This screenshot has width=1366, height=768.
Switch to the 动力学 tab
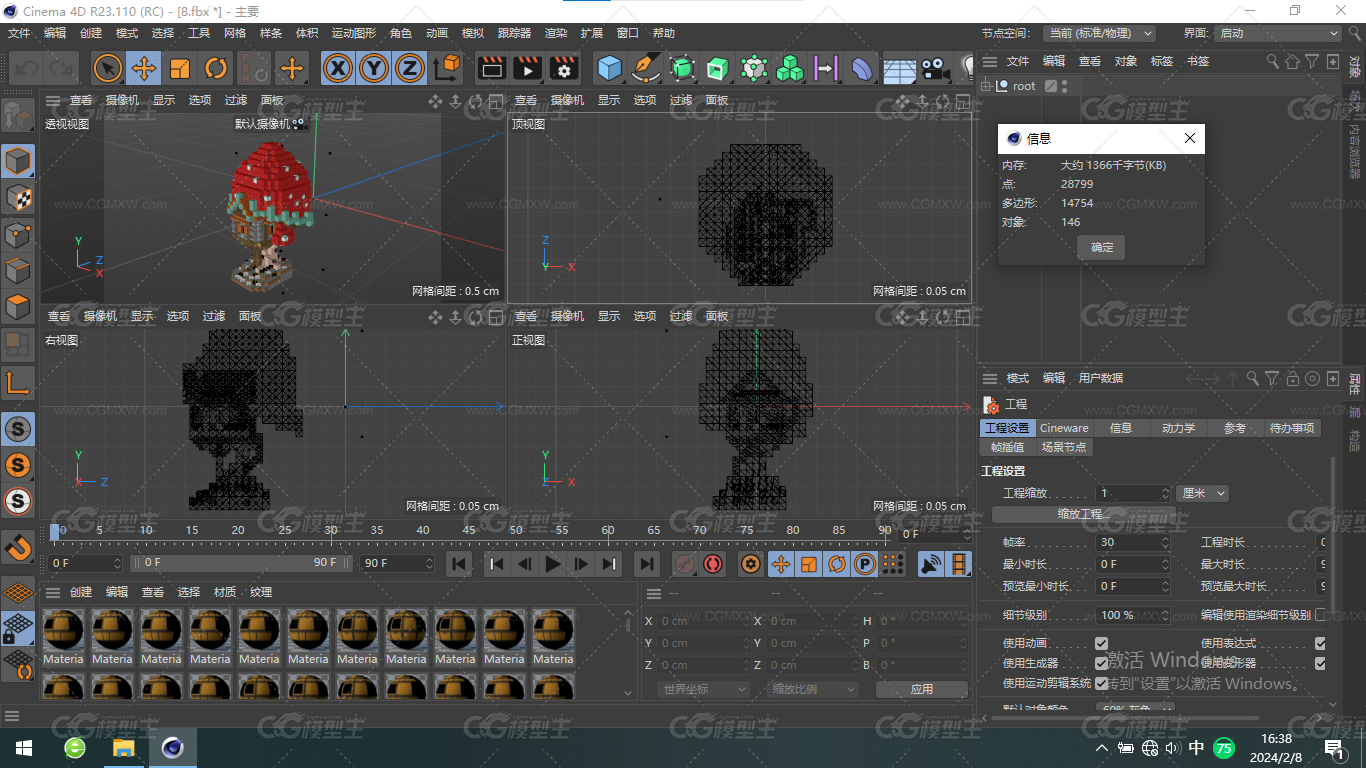[x=1178, y=428]
